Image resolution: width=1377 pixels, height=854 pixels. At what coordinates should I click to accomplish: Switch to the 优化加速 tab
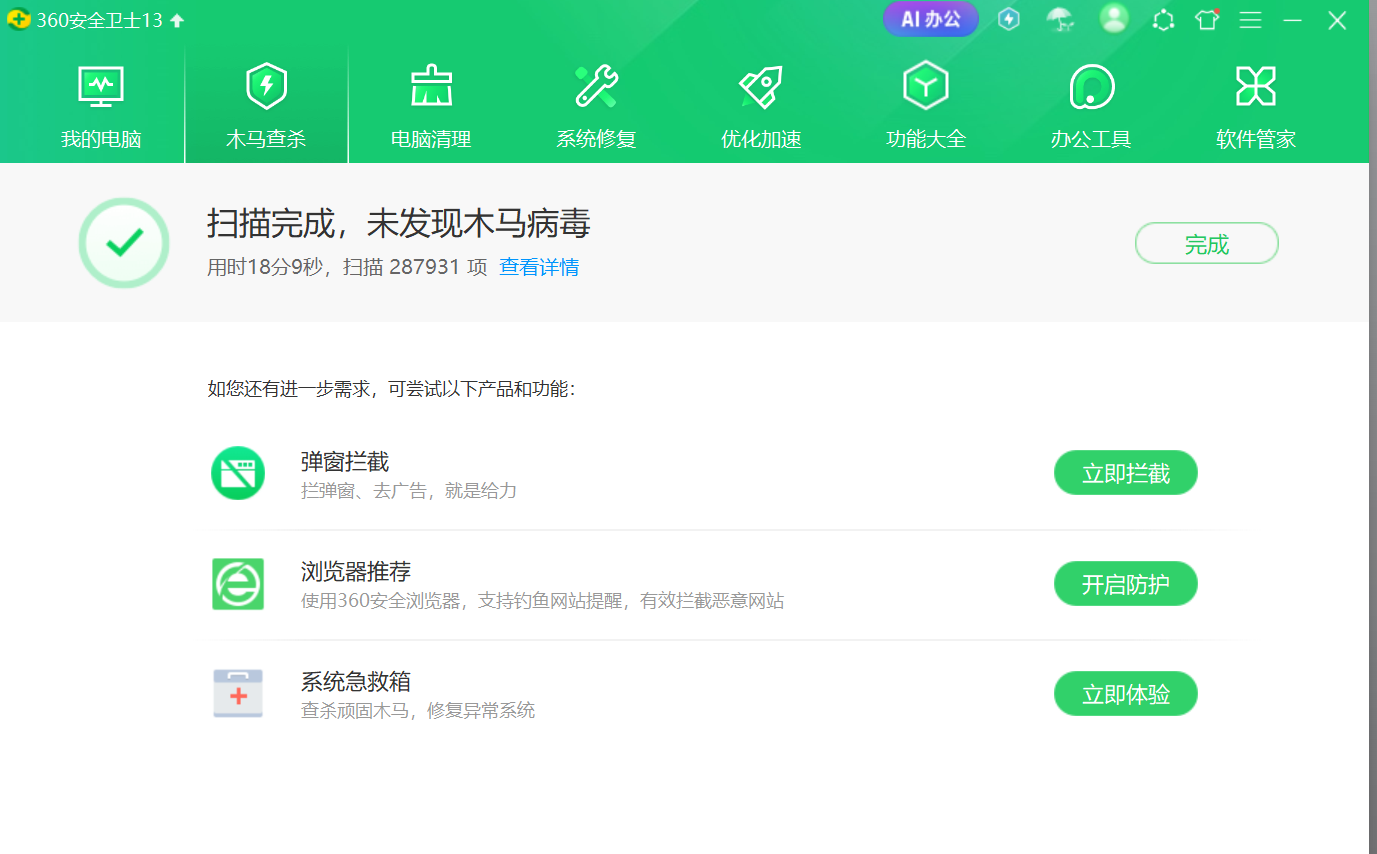tap(761, 107)
